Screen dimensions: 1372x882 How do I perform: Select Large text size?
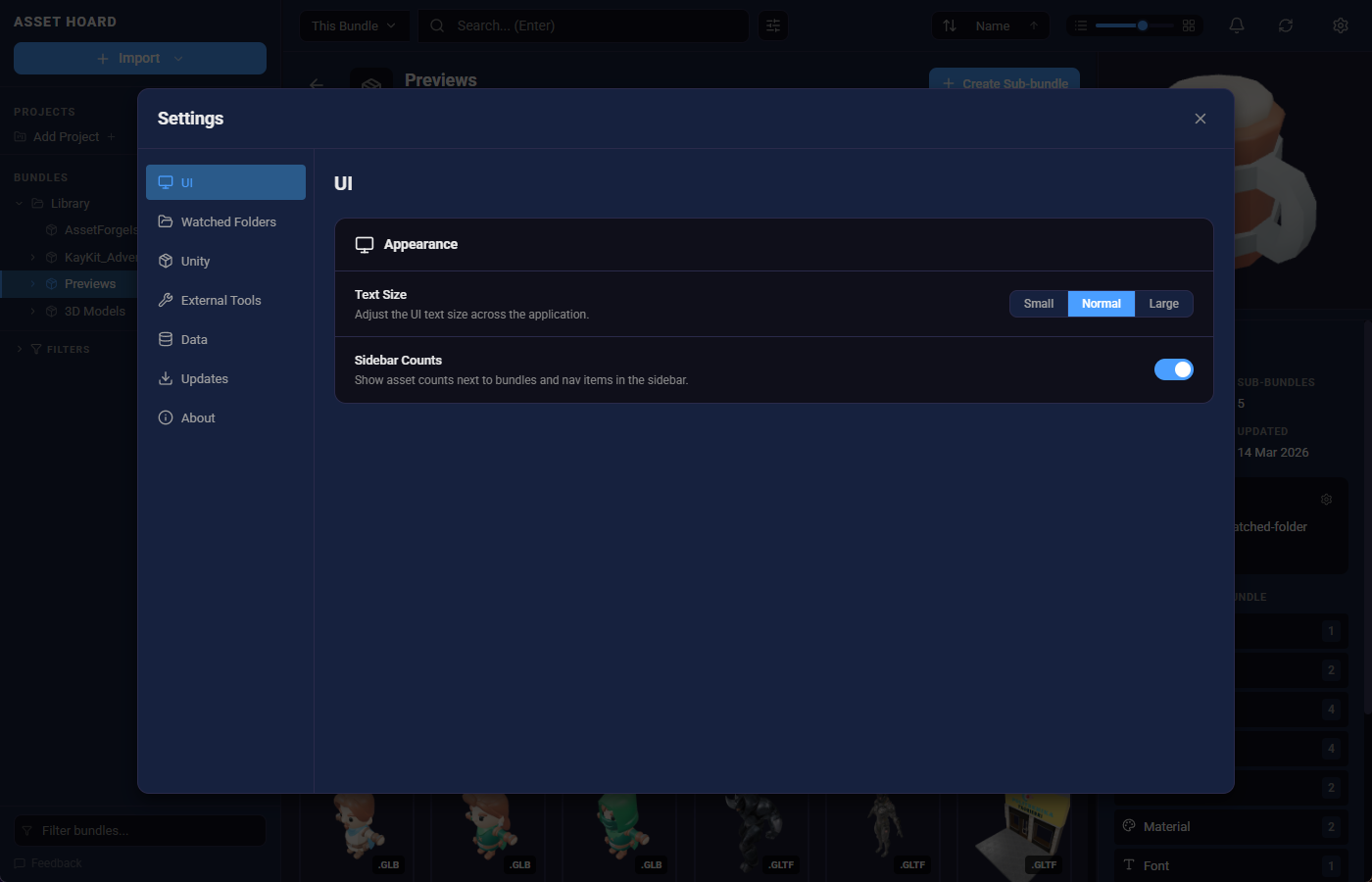pos(1163,304)
